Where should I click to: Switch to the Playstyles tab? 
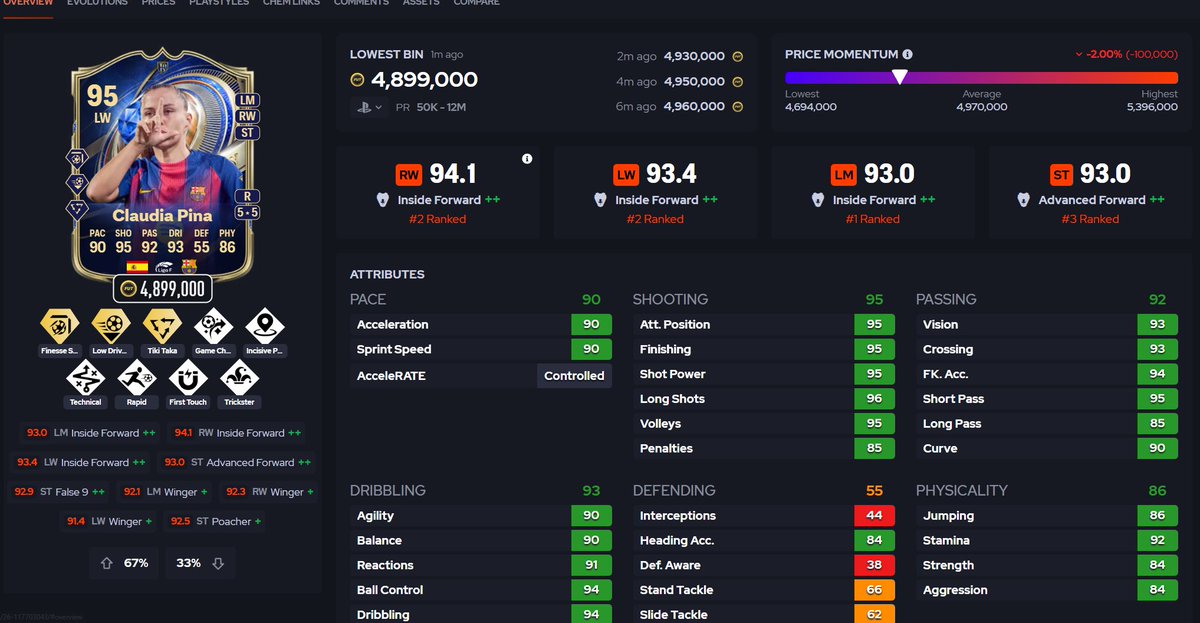click(x=218, y=3)
